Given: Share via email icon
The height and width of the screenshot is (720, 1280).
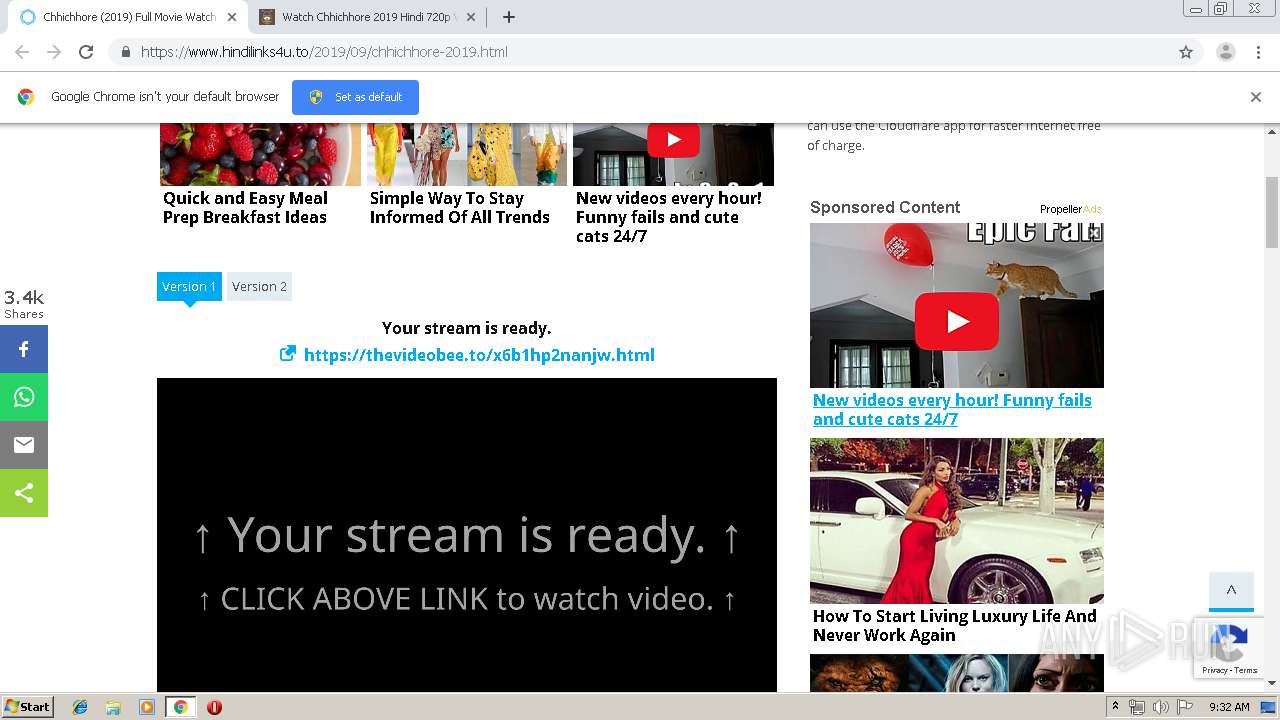Looking at the screenshot, I should [24, 445].
